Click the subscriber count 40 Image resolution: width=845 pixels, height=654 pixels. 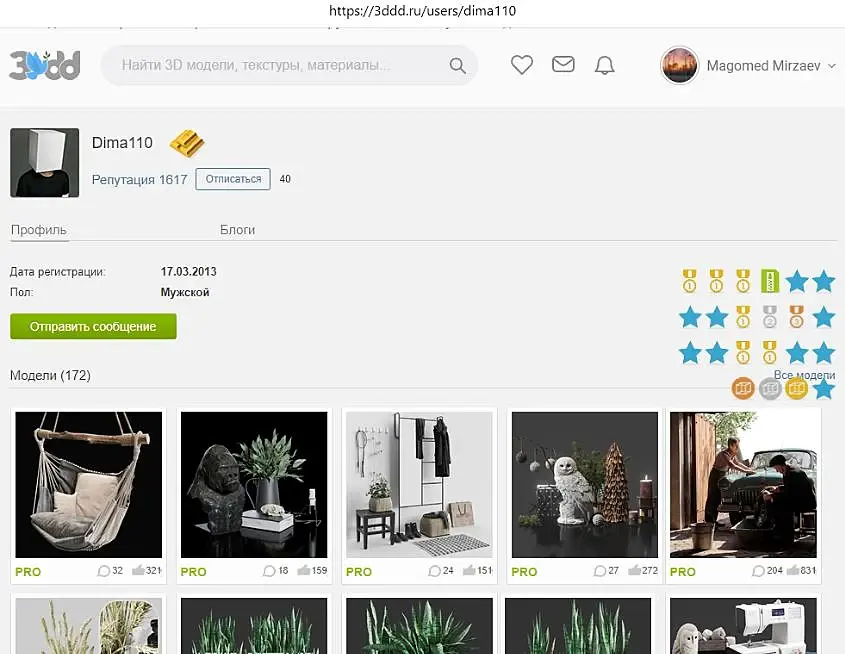[x=285, y=179]
